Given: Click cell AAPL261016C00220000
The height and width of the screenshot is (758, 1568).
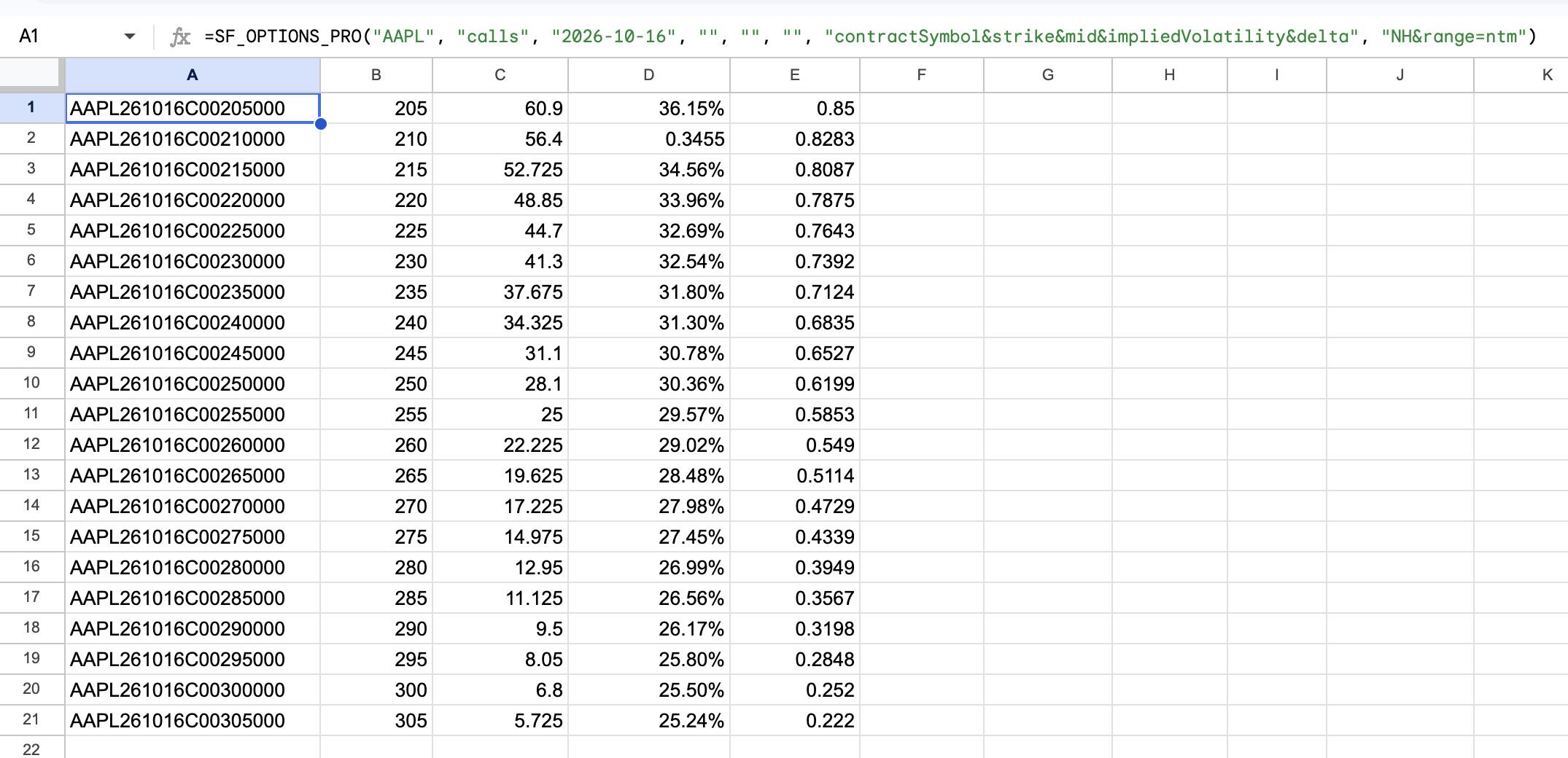Looking at the screenshot, I should [193, 200].
